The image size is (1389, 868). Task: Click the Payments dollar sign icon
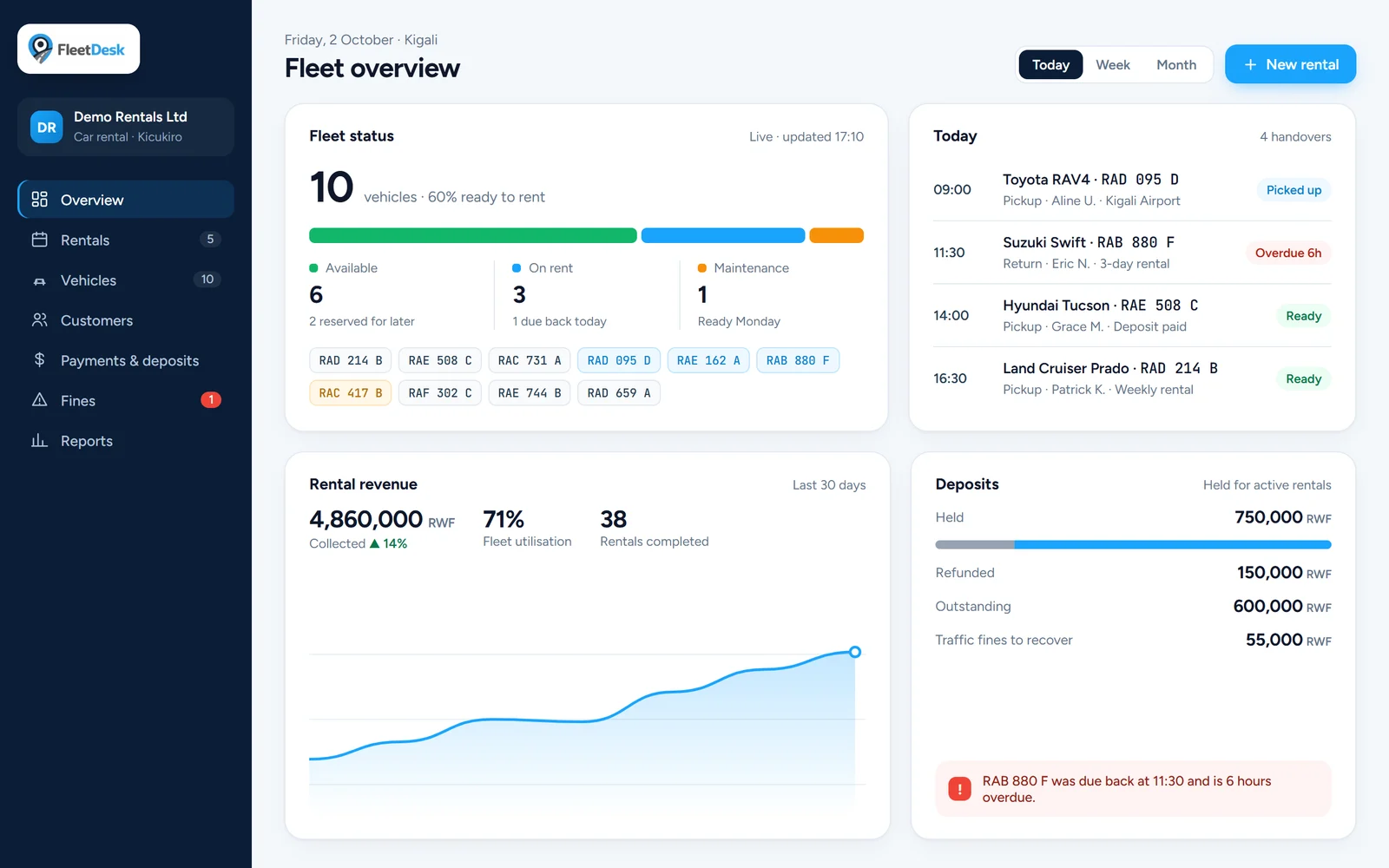(x=39, y=359)
